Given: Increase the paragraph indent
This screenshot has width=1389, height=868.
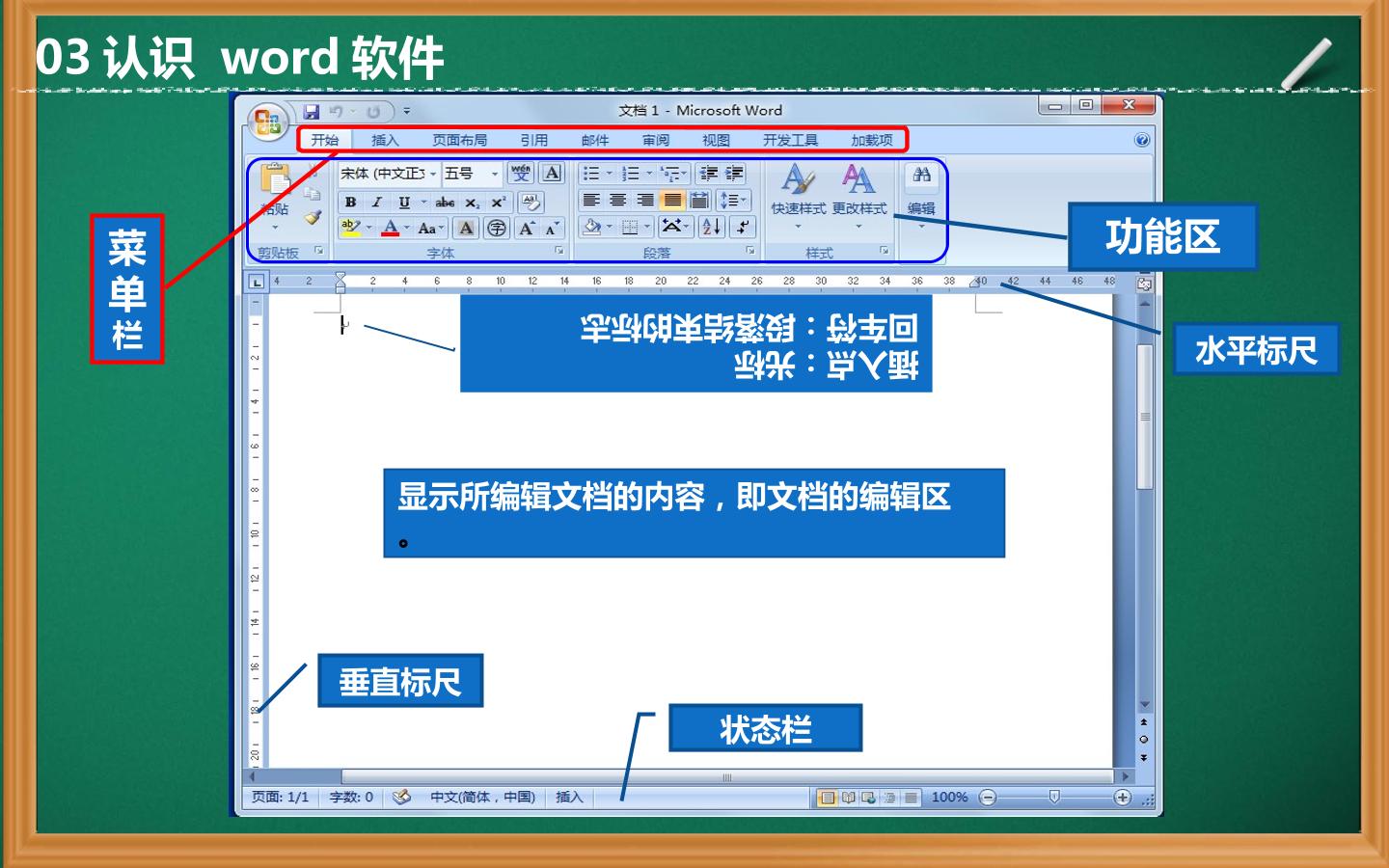Looking at the screenshot, I should pos(734,174).
